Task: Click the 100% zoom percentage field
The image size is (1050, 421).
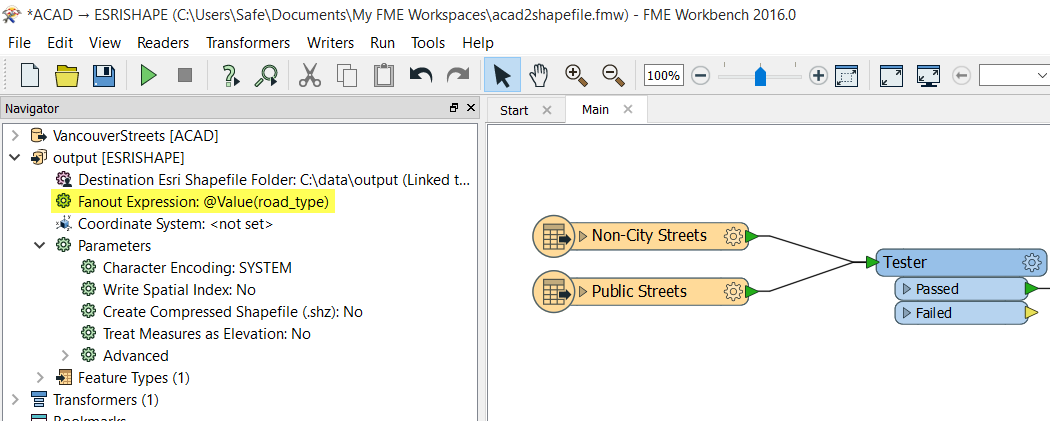Action: pos(664,76)
